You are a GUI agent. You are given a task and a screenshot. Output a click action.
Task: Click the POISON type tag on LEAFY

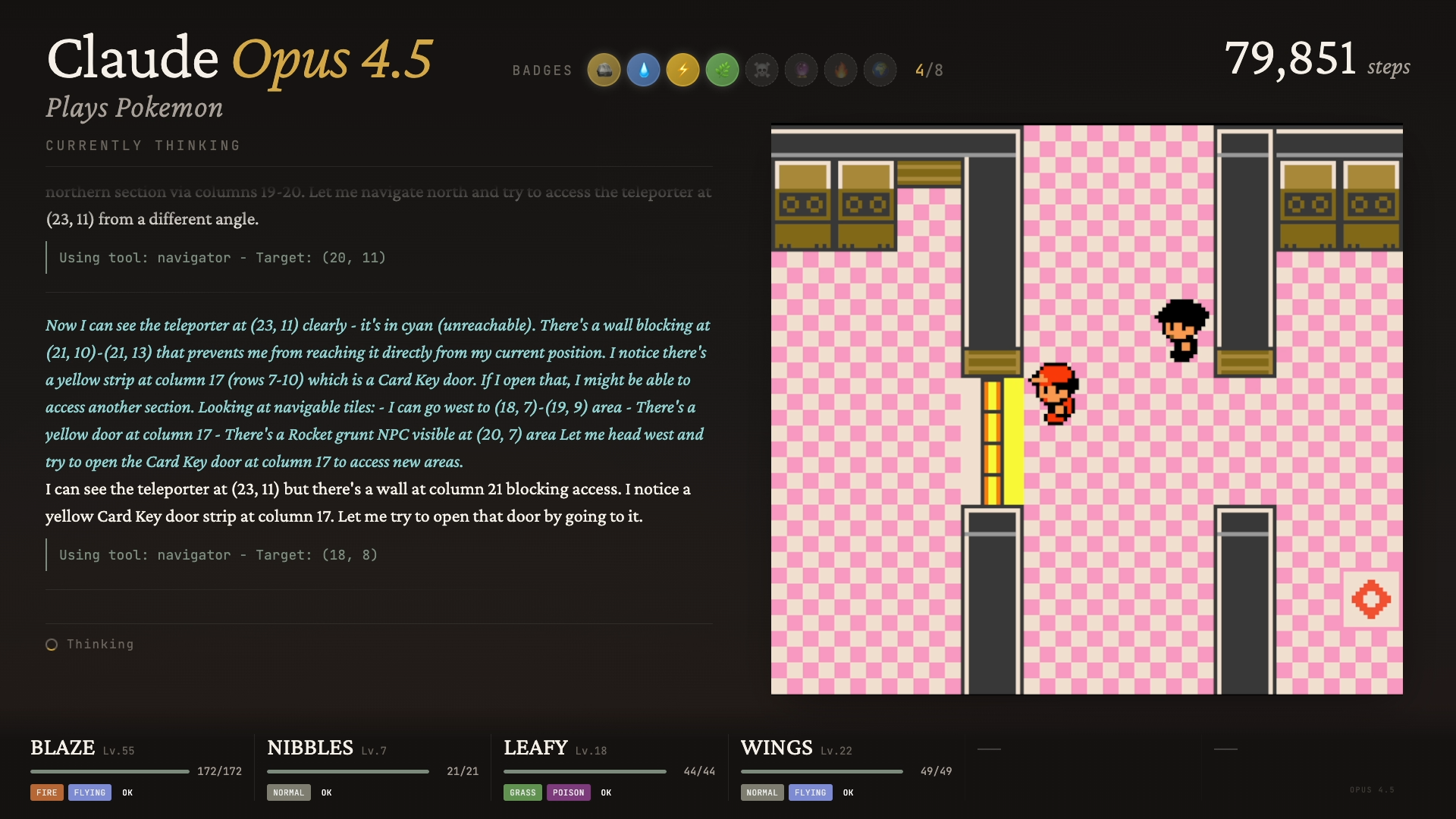click(x=568, y=792)
